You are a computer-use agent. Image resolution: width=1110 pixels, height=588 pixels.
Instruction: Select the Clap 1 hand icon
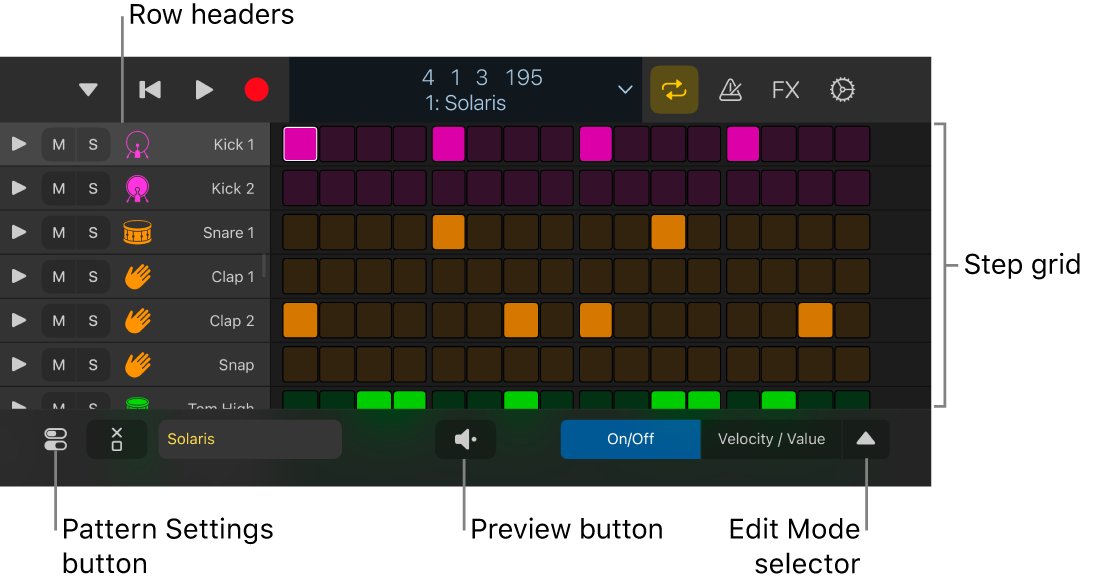[x=137, y=276]
